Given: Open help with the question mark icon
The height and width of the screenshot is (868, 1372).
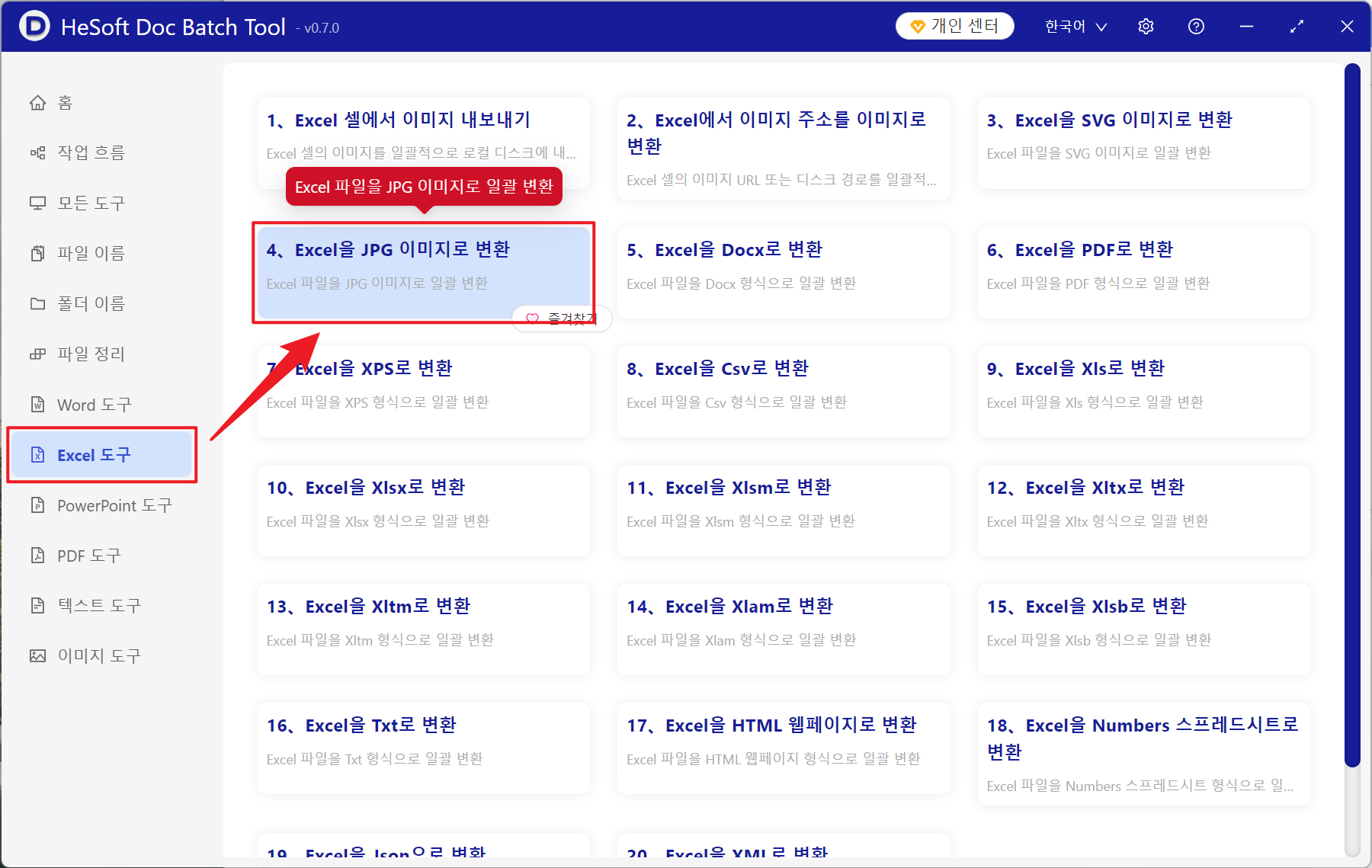Looking at the screenshot, I should pos(1196,27).
